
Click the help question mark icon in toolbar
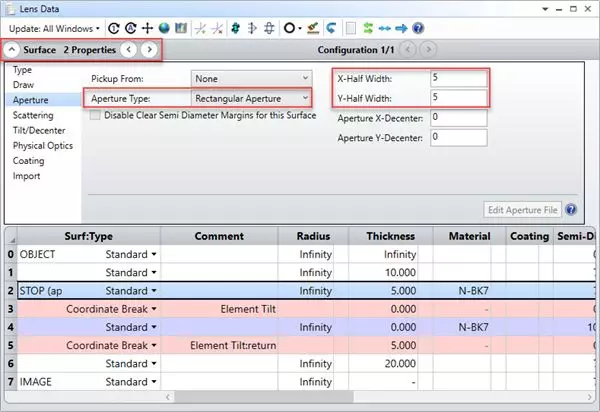(417, 28)
